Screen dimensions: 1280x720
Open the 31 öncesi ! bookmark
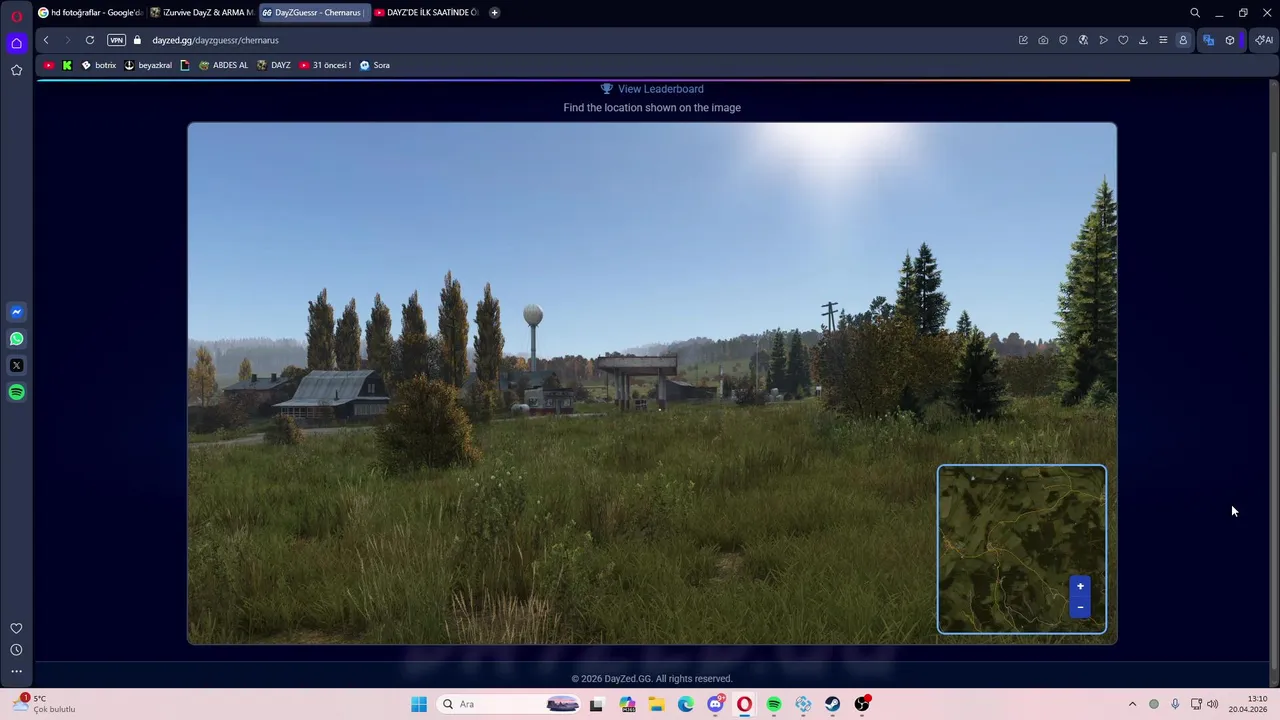(x=325, y=65)
